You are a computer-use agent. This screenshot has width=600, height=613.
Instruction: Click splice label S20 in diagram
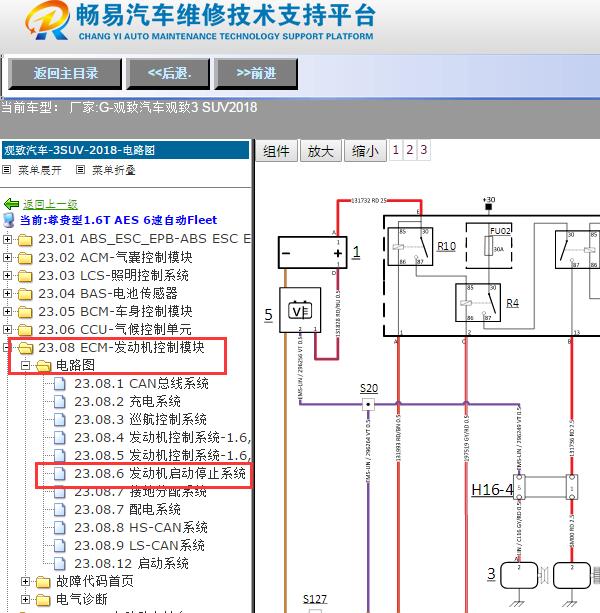pos(369,388)
